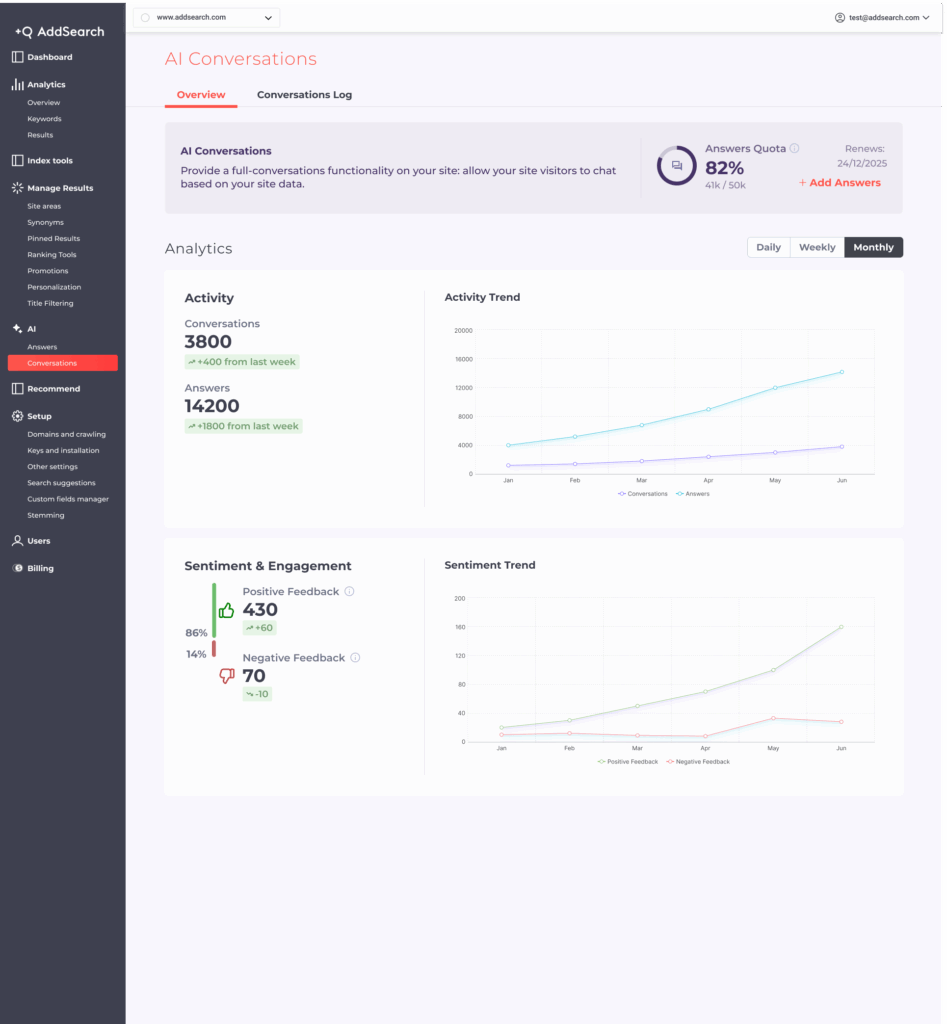The width and height of the screenshot is (947, 1024).
Task: Open Synonyms under Manage Results
Action: click(x=45, y=222)
